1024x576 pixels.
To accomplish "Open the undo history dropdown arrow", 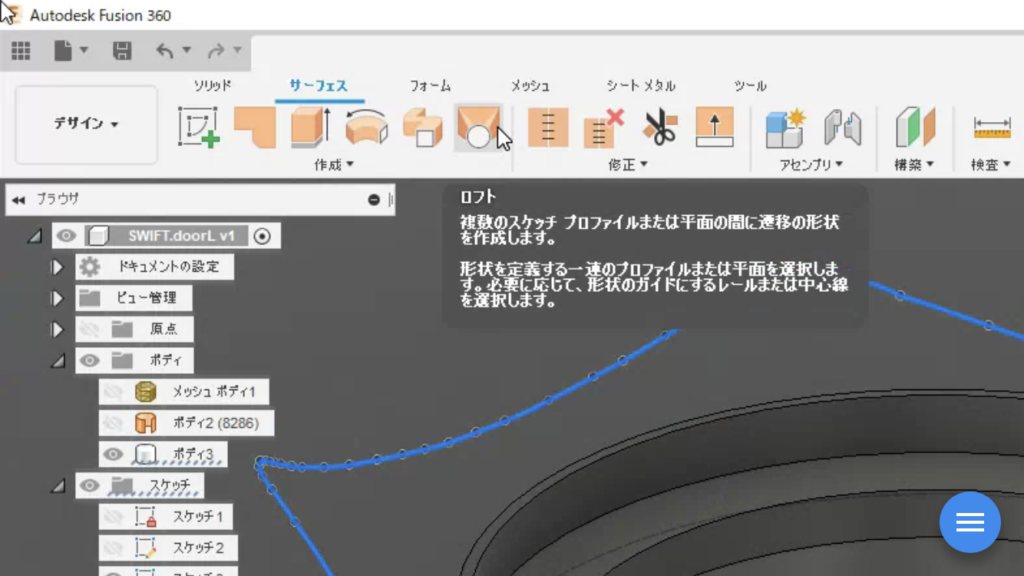I will pos(187,50).
